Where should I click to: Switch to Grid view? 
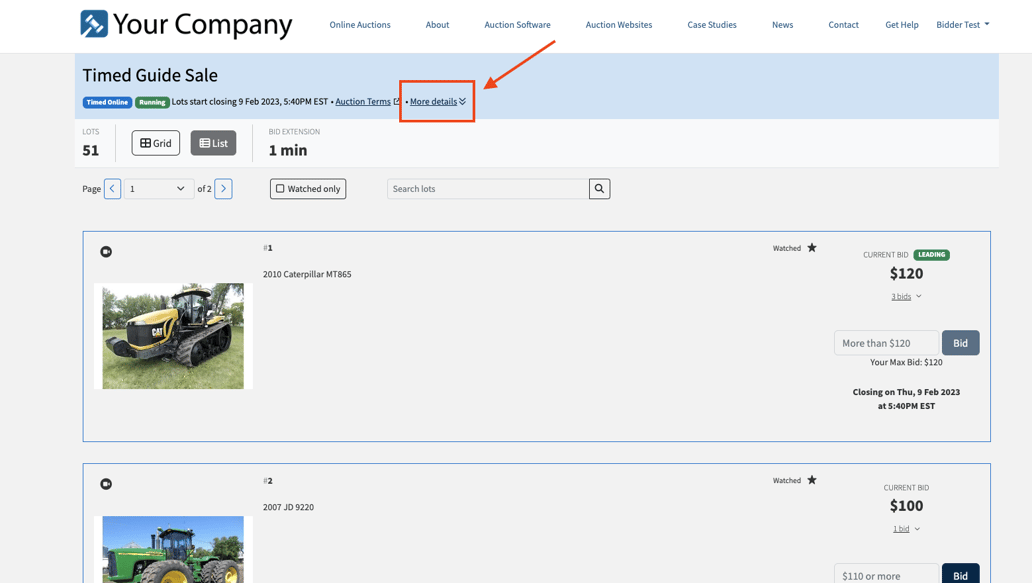(155, 143)
